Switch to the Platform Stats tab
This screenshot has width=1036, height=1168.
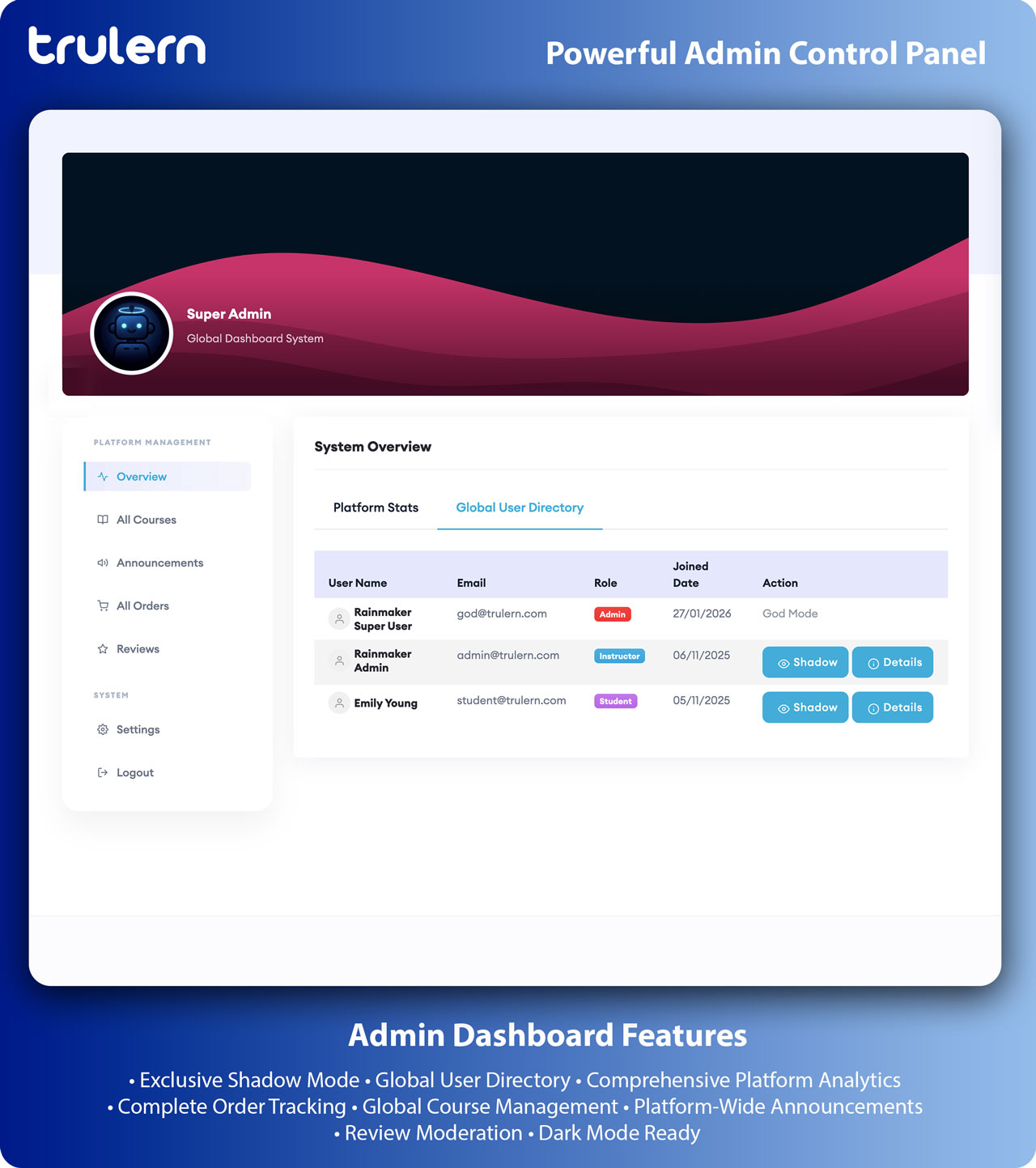(x=375, y=508)
